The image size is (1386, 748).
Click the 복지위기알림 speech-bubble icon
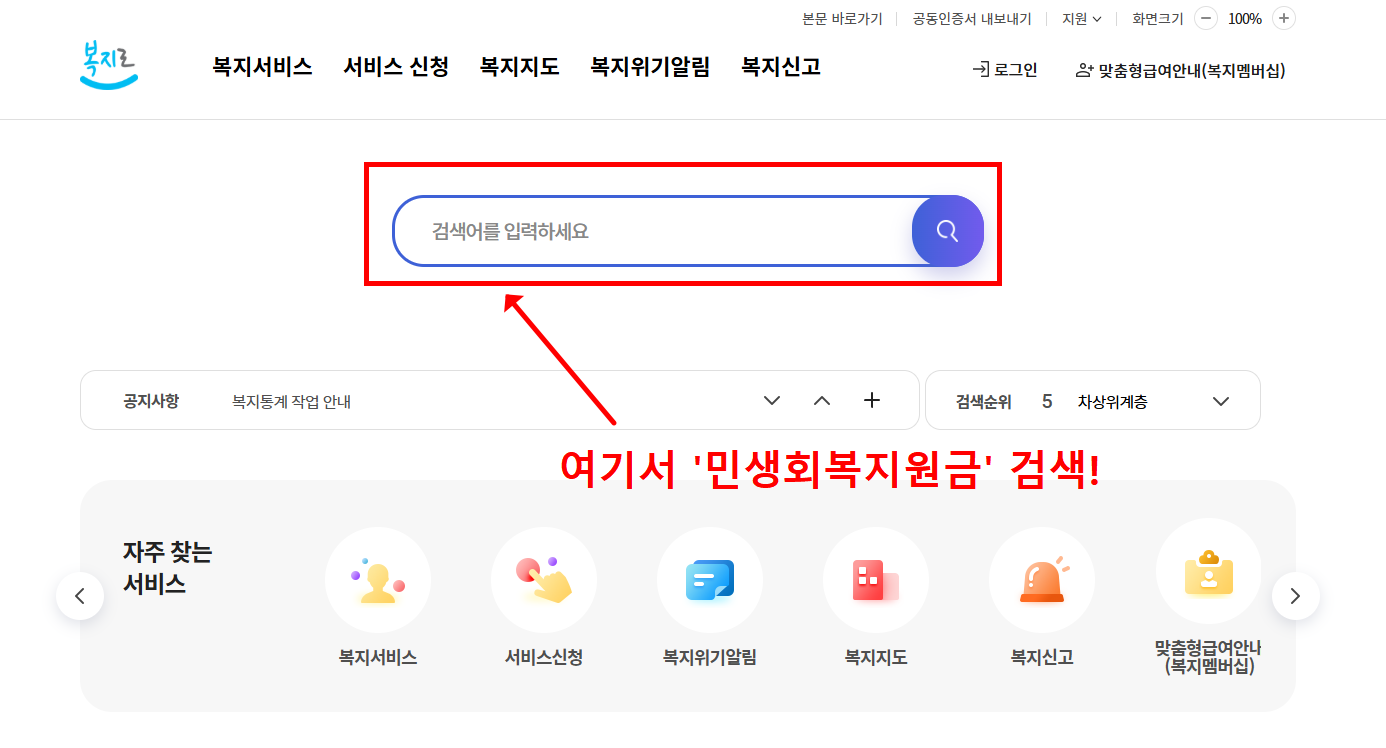[710, 580]
